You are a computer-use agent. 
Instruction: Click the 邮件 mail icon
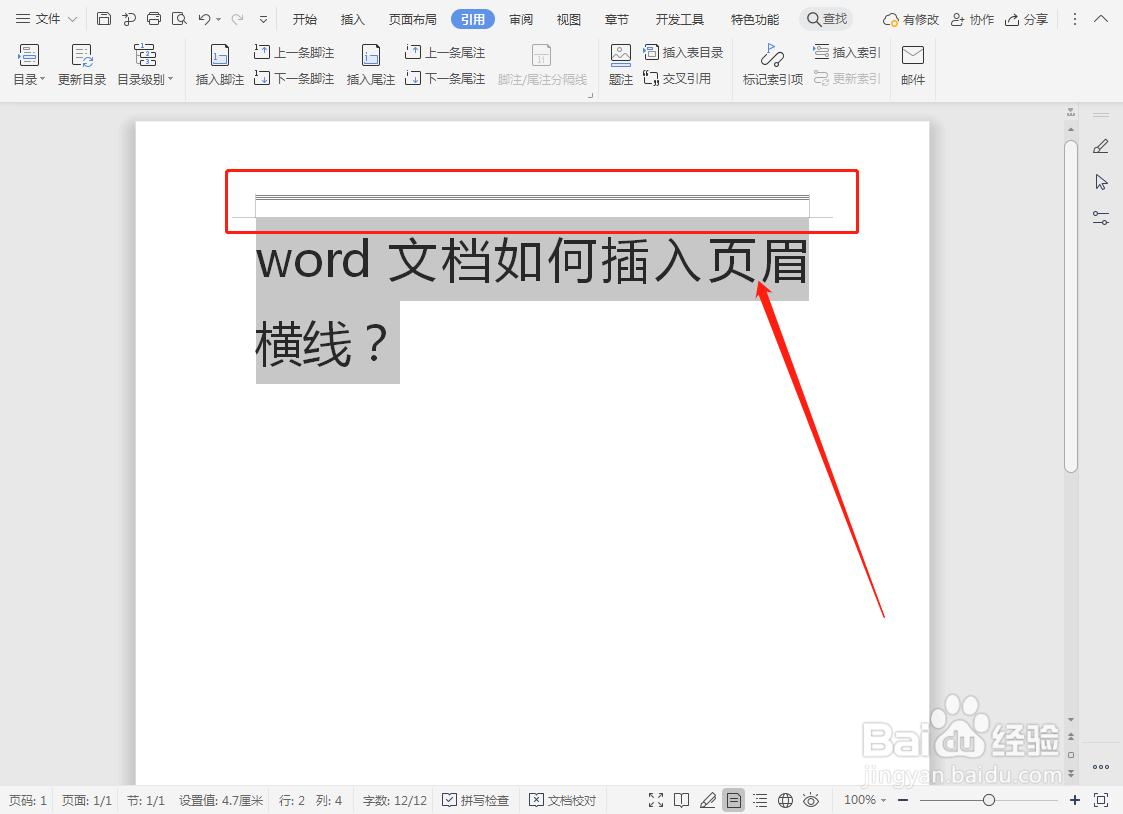click(912, 56)
